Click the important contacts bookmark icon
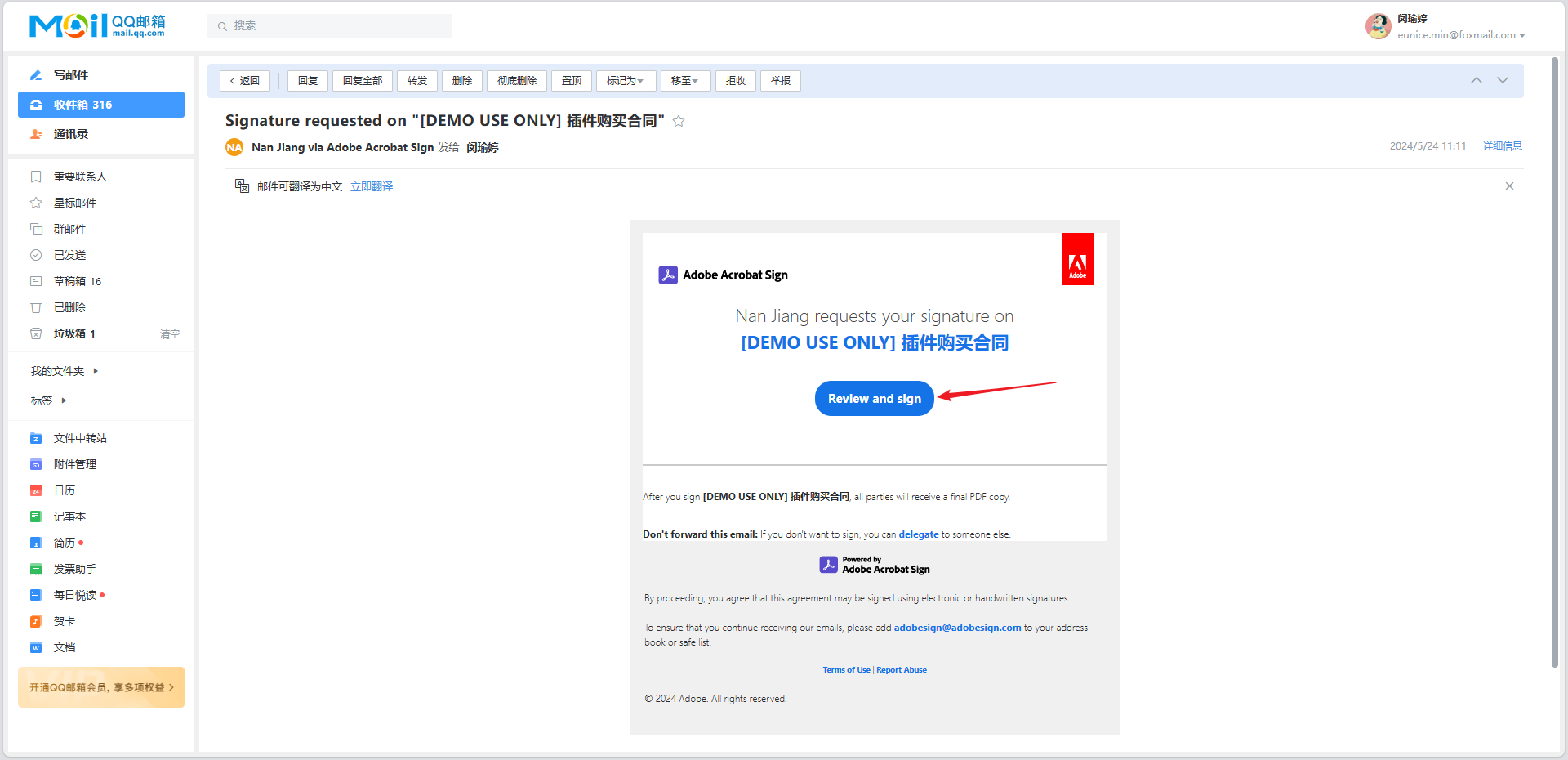 point(36,177)
